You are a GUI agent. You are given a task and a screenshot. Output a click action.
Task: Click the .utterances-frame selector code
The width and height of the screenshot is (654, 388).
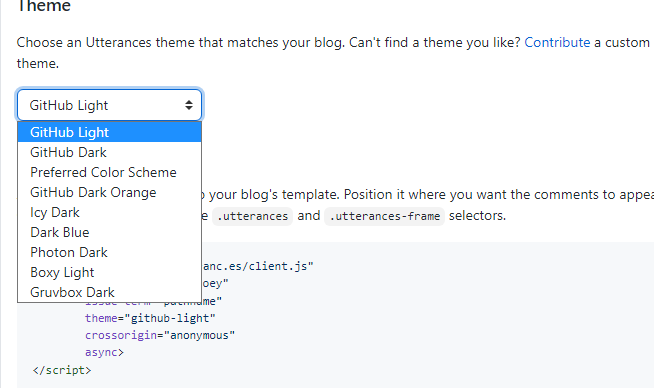[x=385, y=216]
